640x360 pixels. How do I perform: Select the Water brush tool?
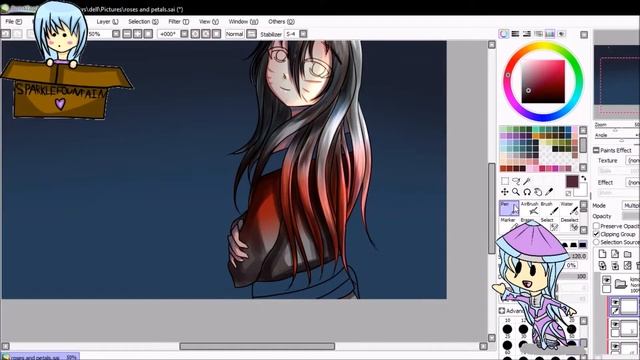click(x=569, y=208)
